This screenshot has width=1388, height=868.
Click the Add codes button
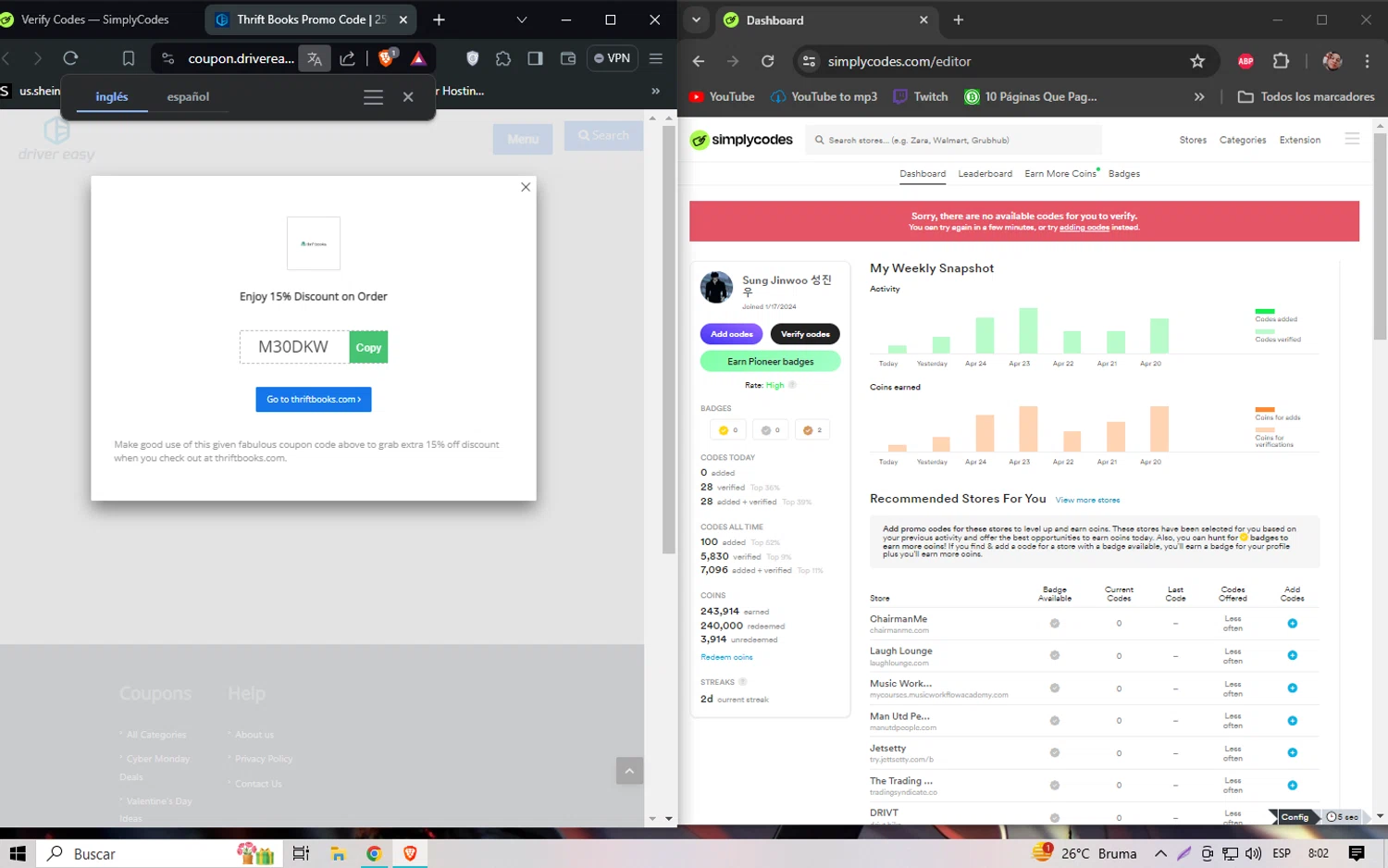coord(731,334)
